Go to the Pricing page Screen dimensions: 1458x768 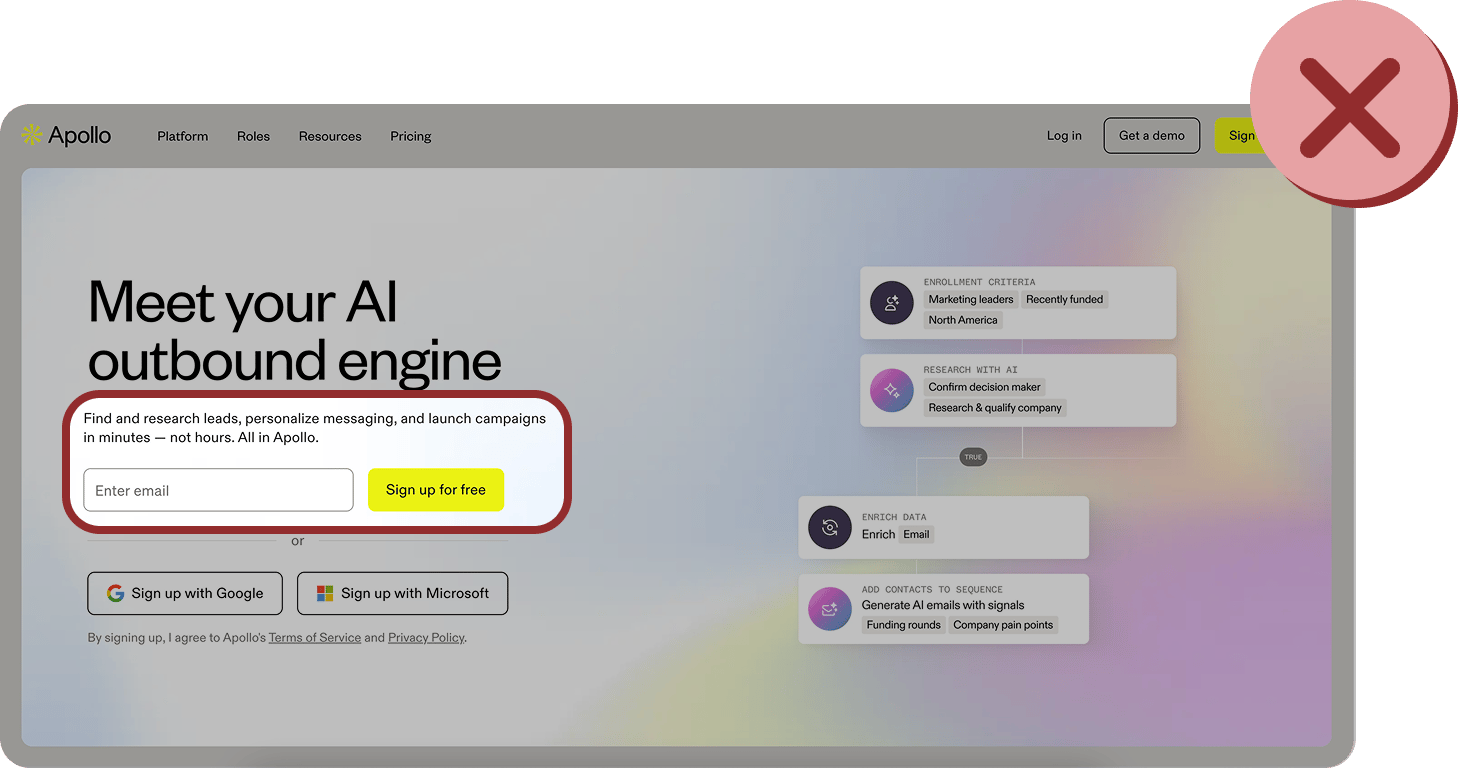click(x=411, y=136)
